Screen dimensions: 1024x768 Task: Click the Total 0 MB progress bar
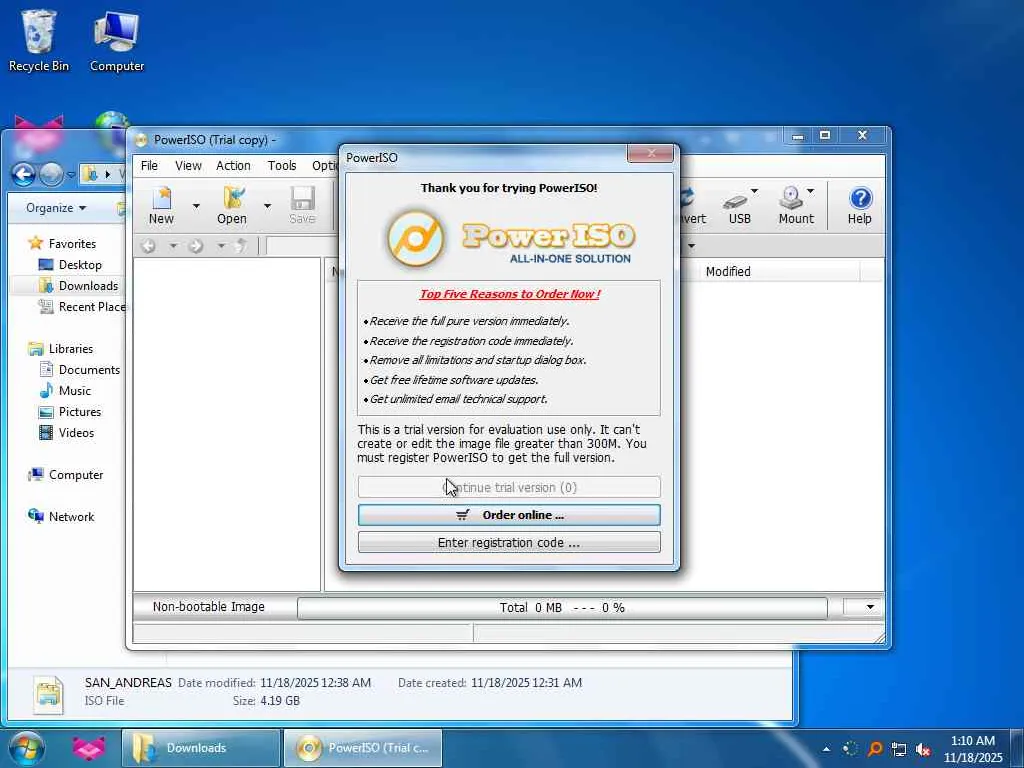[x=562, y=607]
